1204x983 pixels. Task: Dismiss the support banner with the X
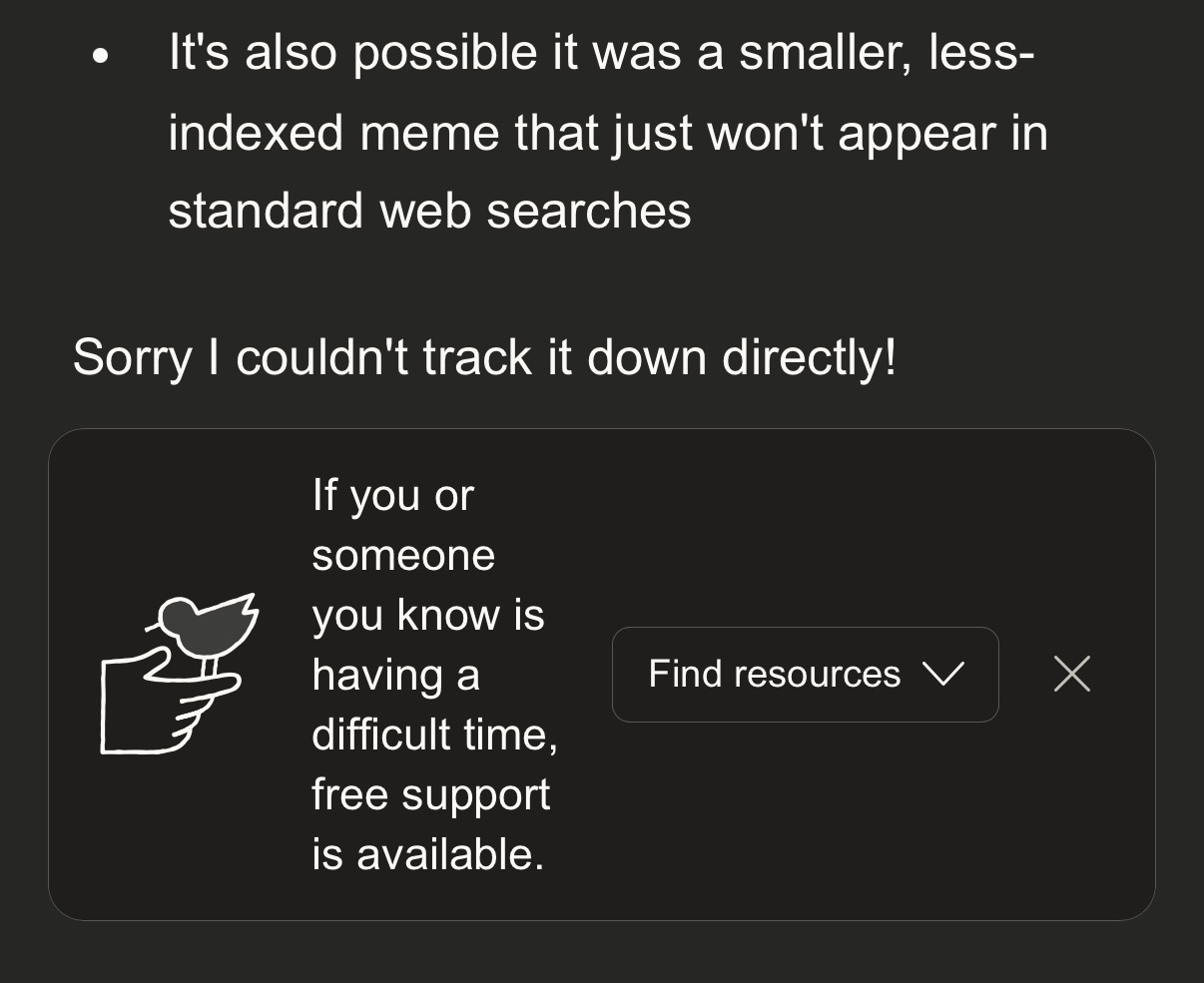click(x=1071, y=675)
